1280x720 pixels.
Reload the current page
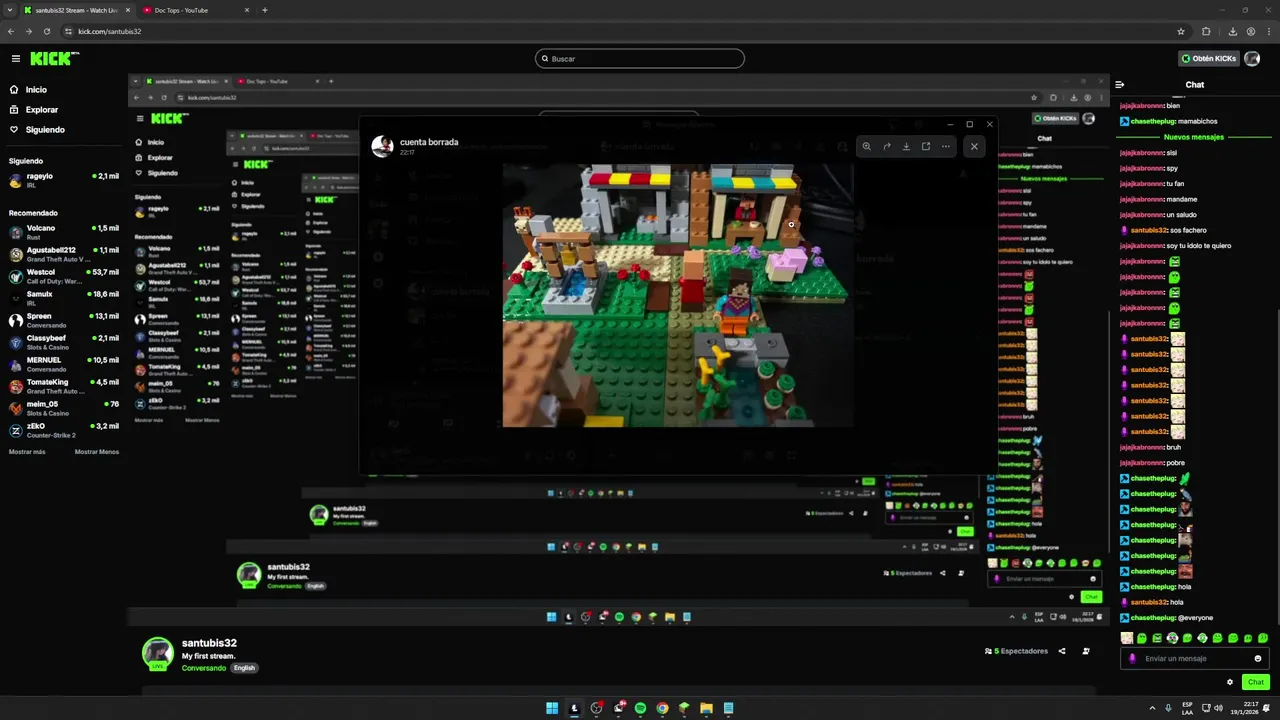(46, 31)
